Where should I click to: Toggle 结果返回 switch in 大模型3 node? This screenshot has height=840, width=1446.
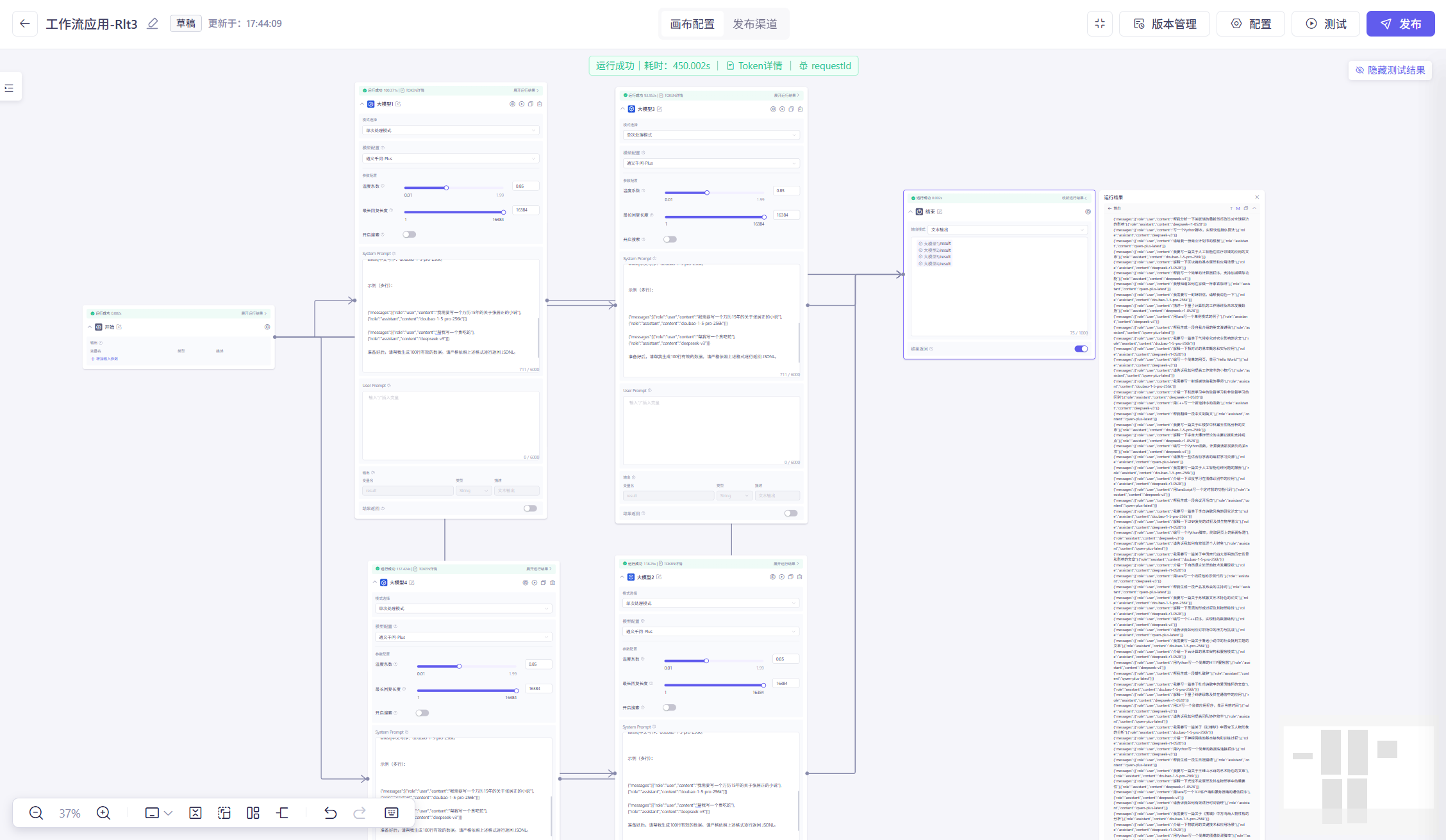pyautogui.click(x=791, y=513)
